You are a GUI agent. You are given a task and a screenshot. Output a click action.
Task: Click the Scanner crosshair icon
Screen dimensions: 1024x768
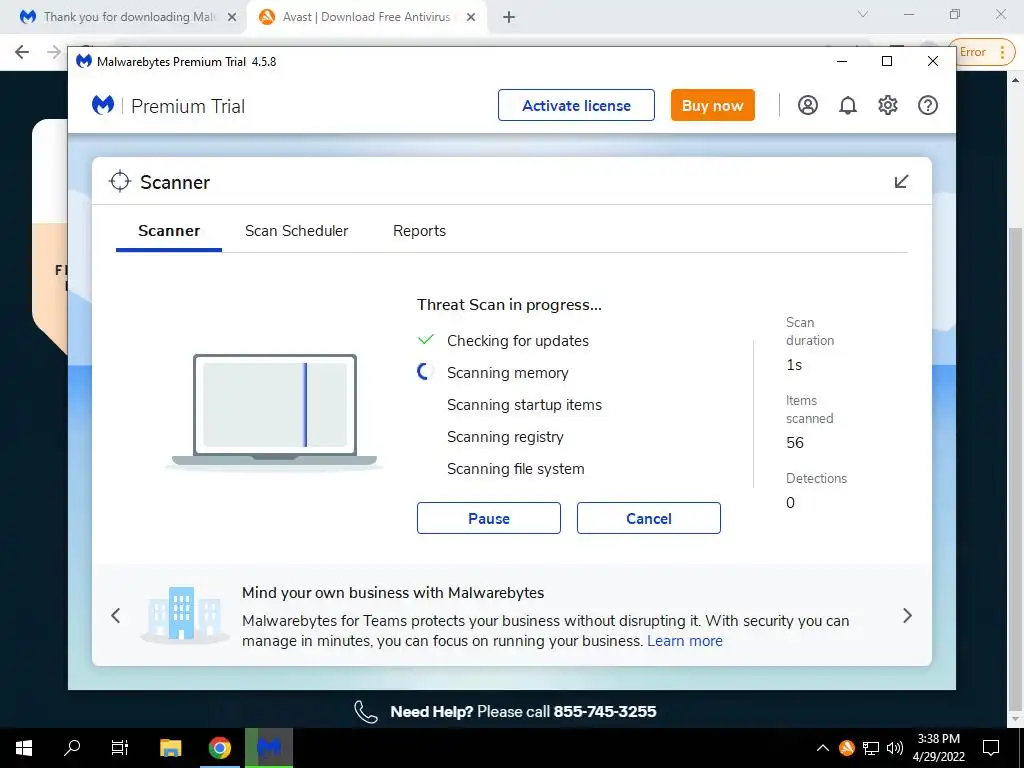tap(120, 182)
